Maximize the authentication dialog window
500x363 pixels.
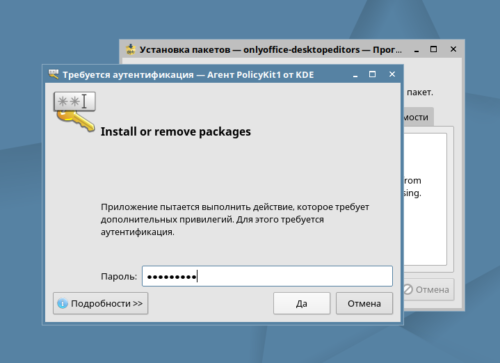coord(372,74)
